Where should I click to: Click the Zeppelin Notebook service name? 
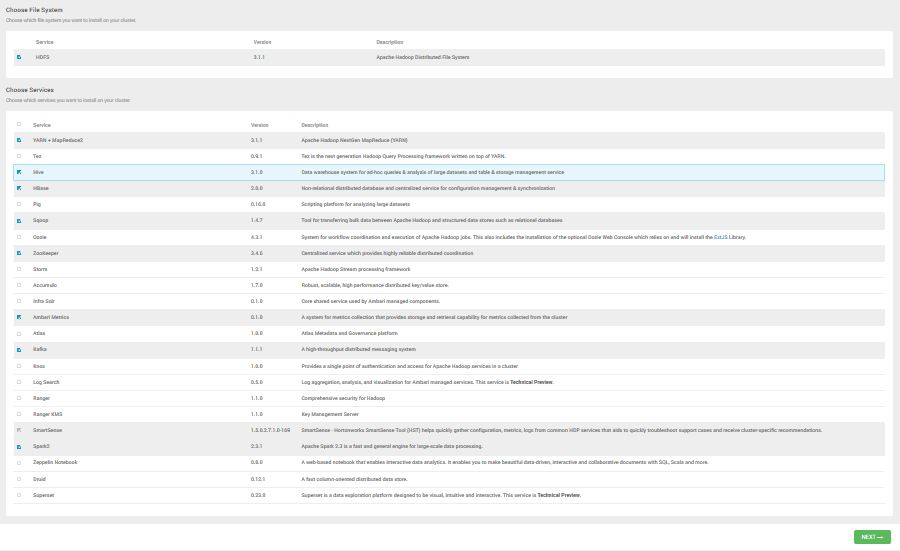pyautogui.click(x=55, y=463)
